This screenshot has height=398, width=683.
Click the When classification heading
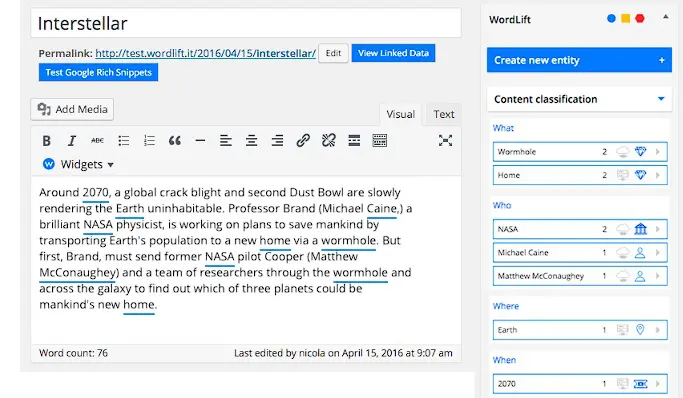pos(504,360)
